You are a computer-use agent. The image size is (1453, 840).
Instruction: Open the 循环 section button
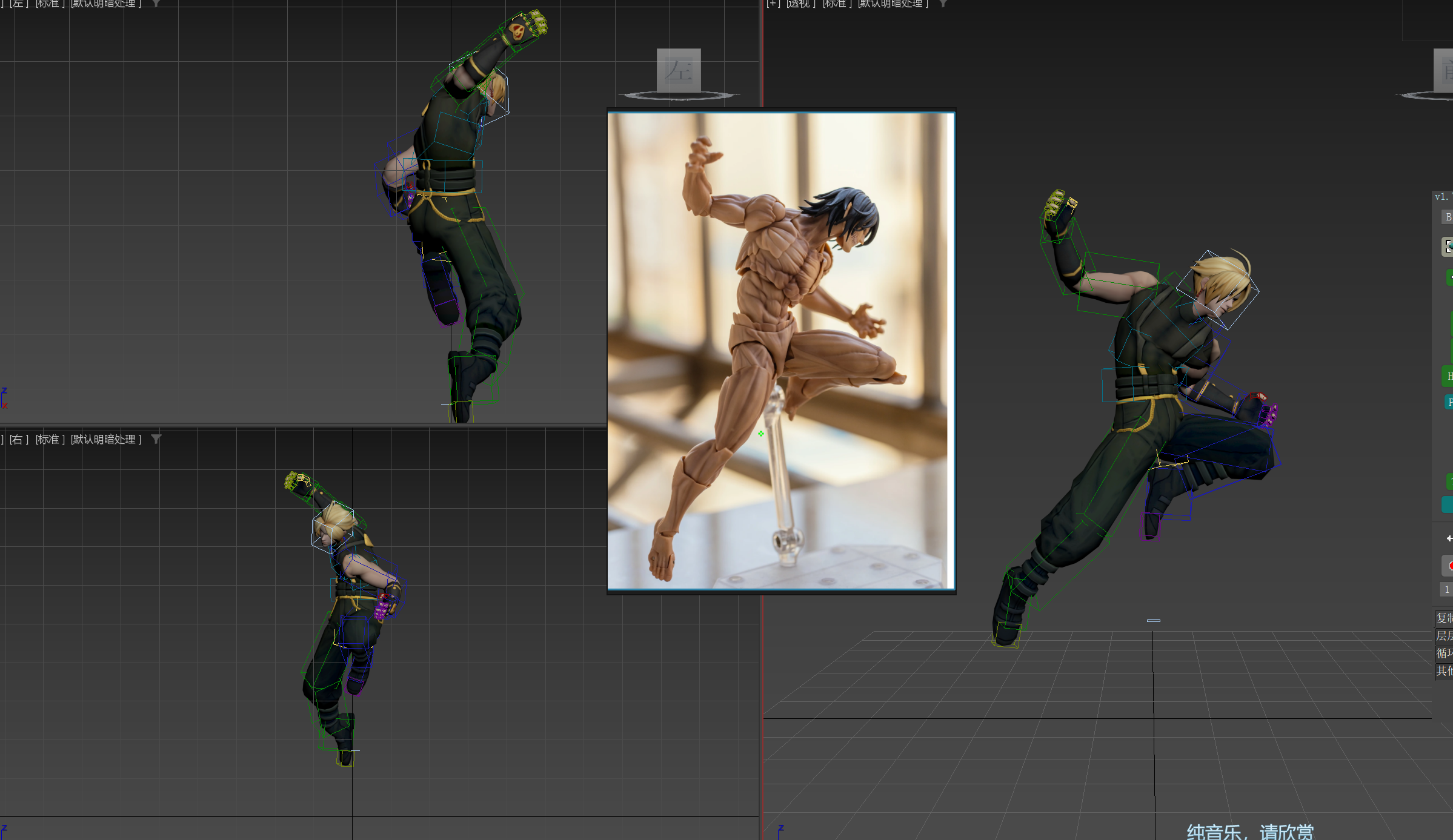[x=1444, y=653]
